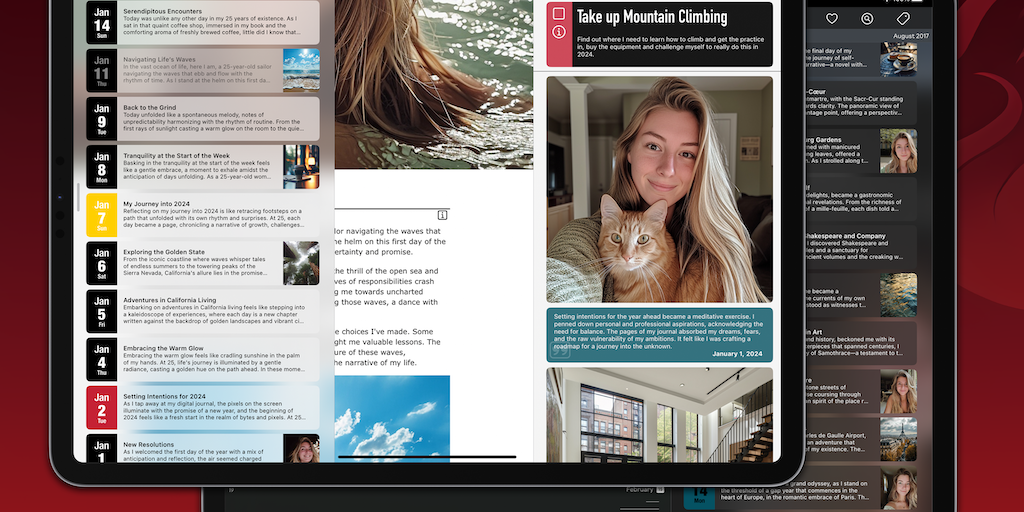Tap the August 2017 header on right iPad
This screenshot has width=1024, height=512.
coord(911,36)
